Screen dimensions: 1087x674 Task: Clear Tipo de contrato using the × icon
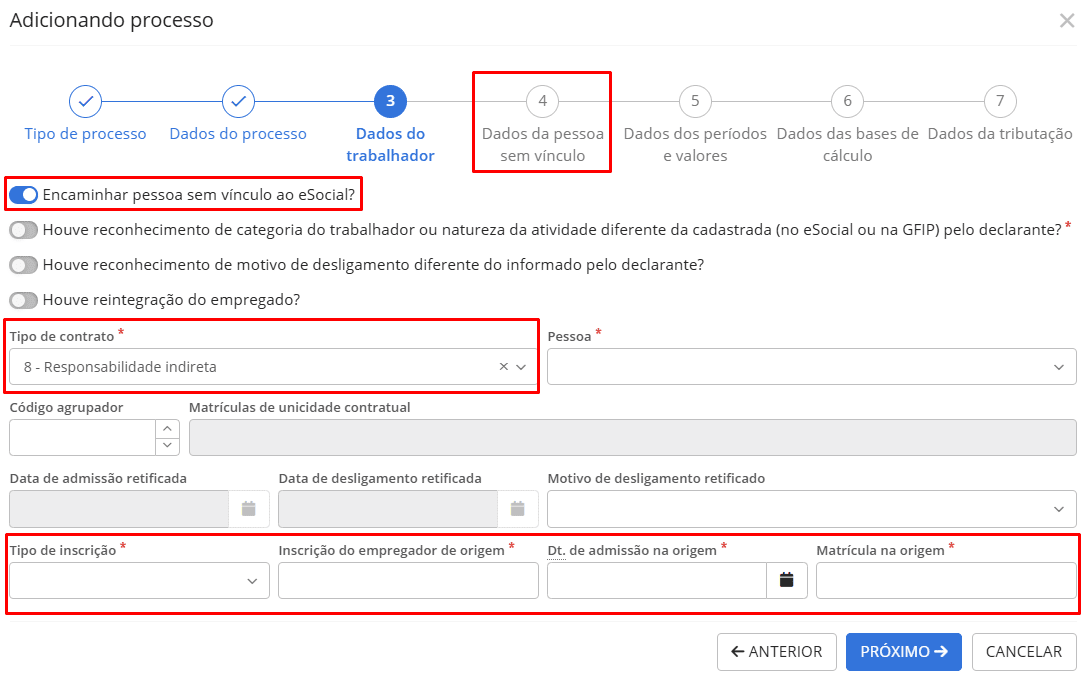click(x=502, y=366)
